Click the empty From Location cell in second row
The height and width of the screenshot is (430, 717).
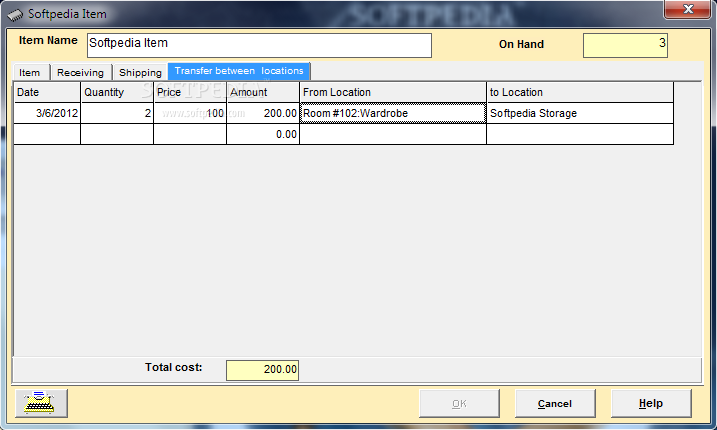click(x=393, y=134)
